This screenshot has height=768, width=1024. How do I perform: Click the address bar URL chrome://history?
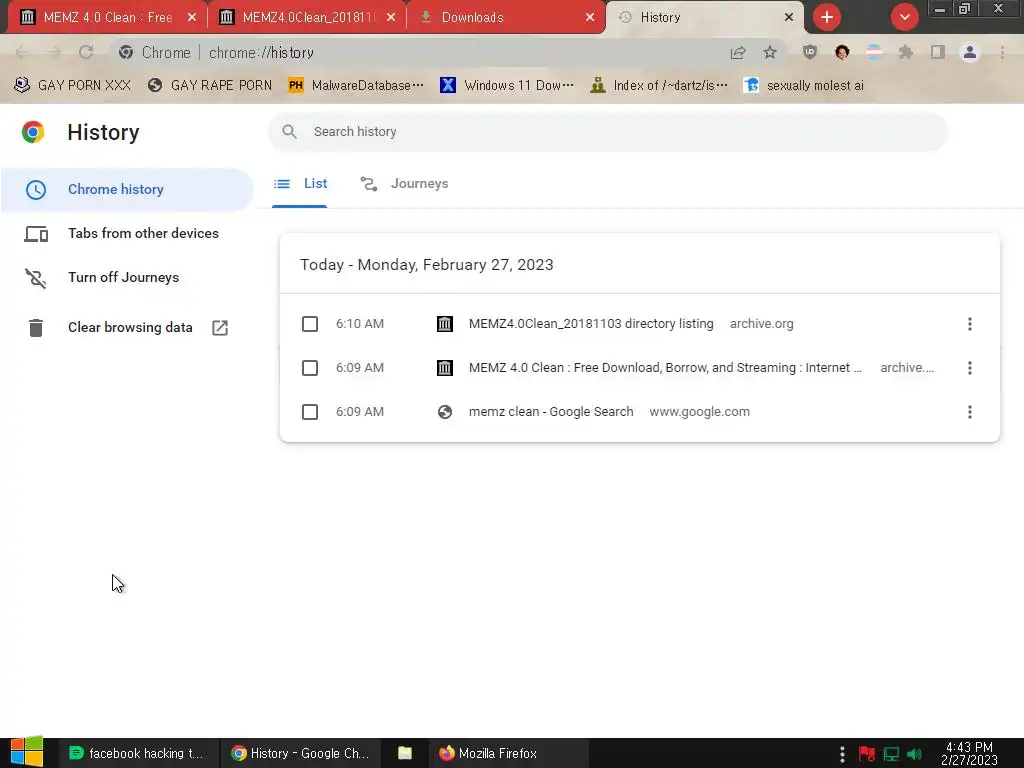pos(261,53)
